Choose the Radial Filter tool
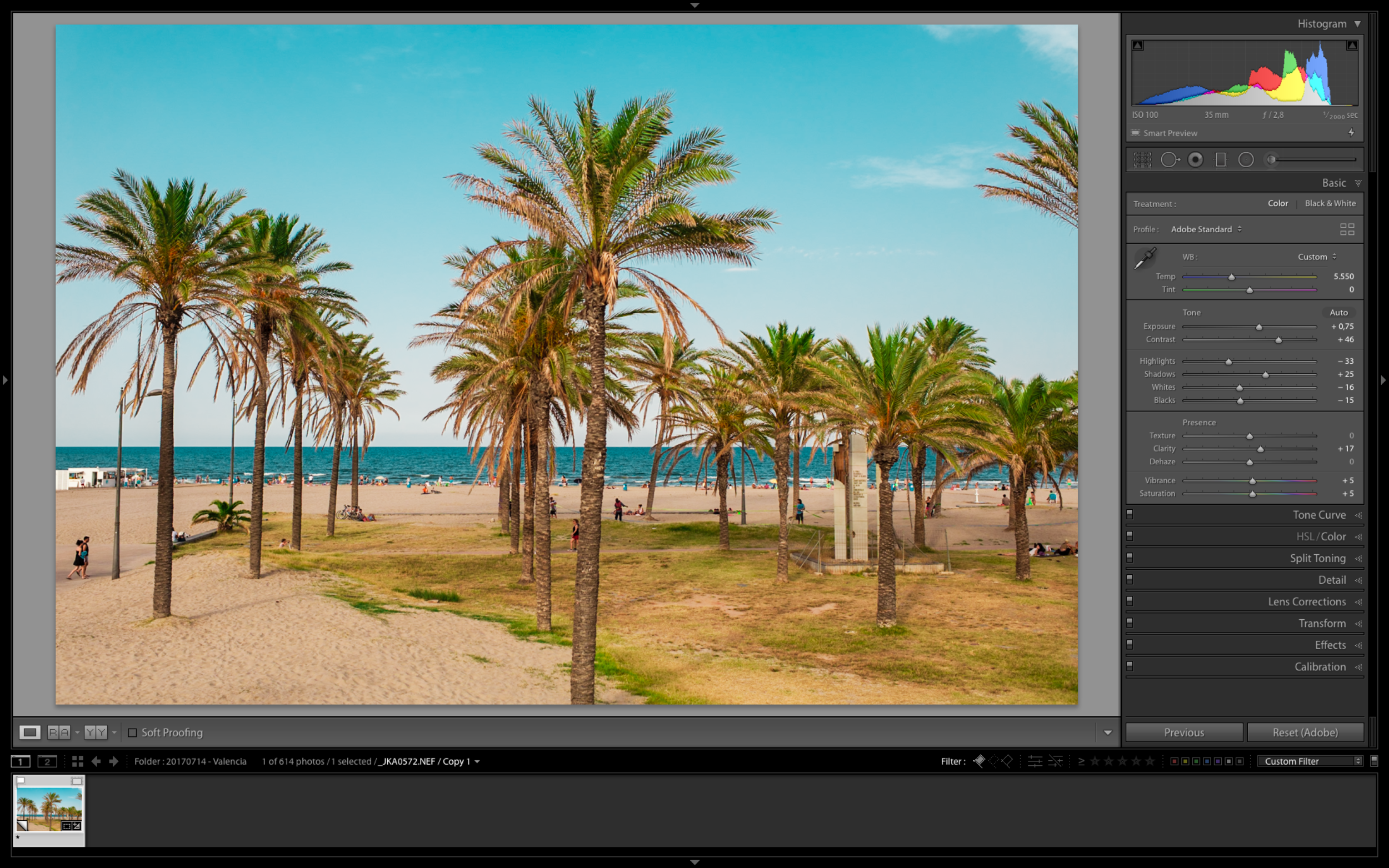The image size is (1389, 868). tap(1246, 159)
